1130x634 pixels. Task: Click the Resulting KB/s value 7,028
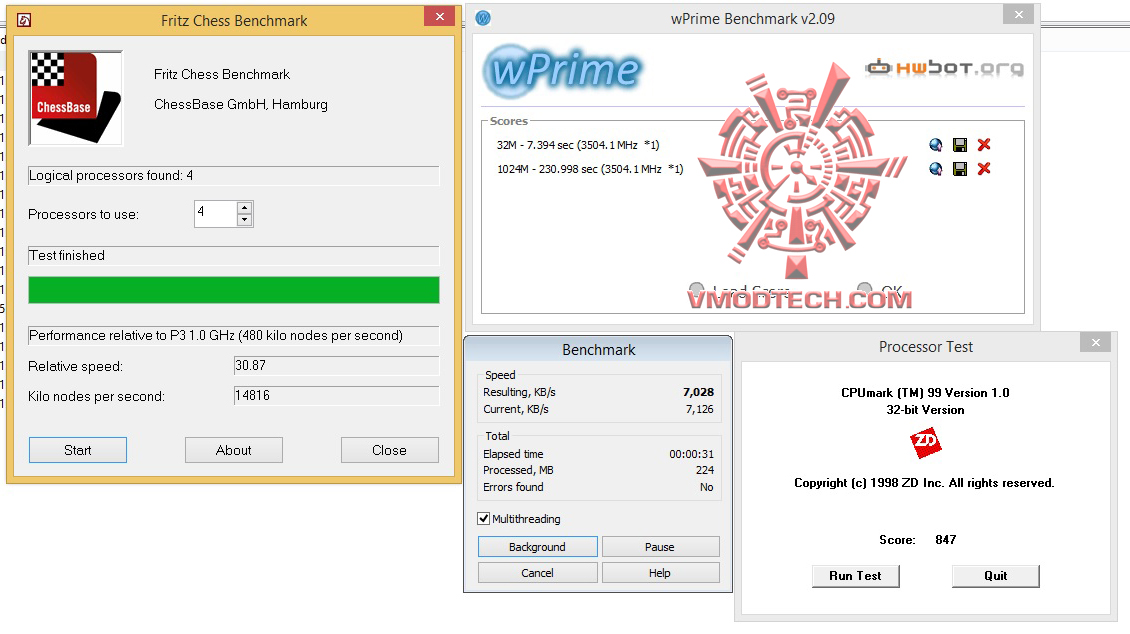pos(698,392)
